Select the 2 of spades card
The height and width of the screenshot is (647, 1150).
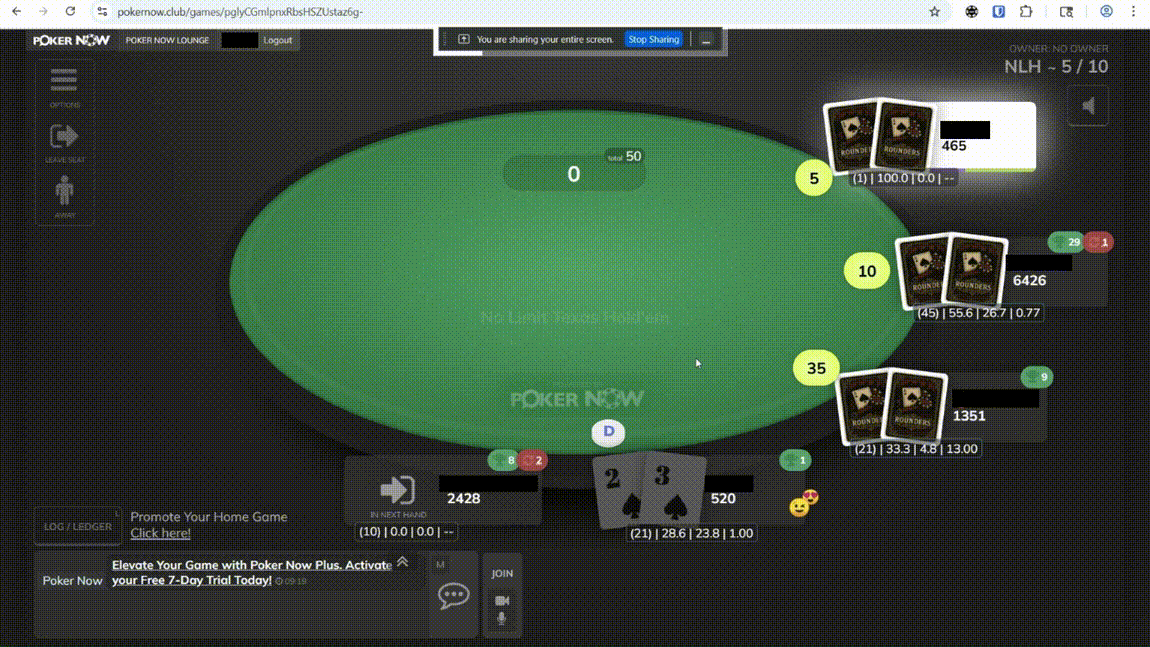(x=618, y=490)
